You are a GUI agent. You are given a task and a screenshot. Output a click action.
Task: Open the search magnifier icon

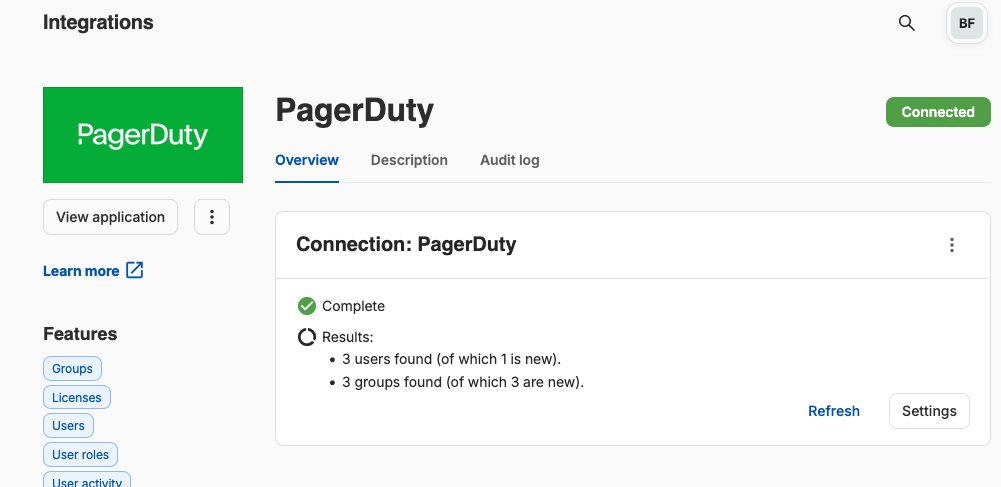pos(907,23)
